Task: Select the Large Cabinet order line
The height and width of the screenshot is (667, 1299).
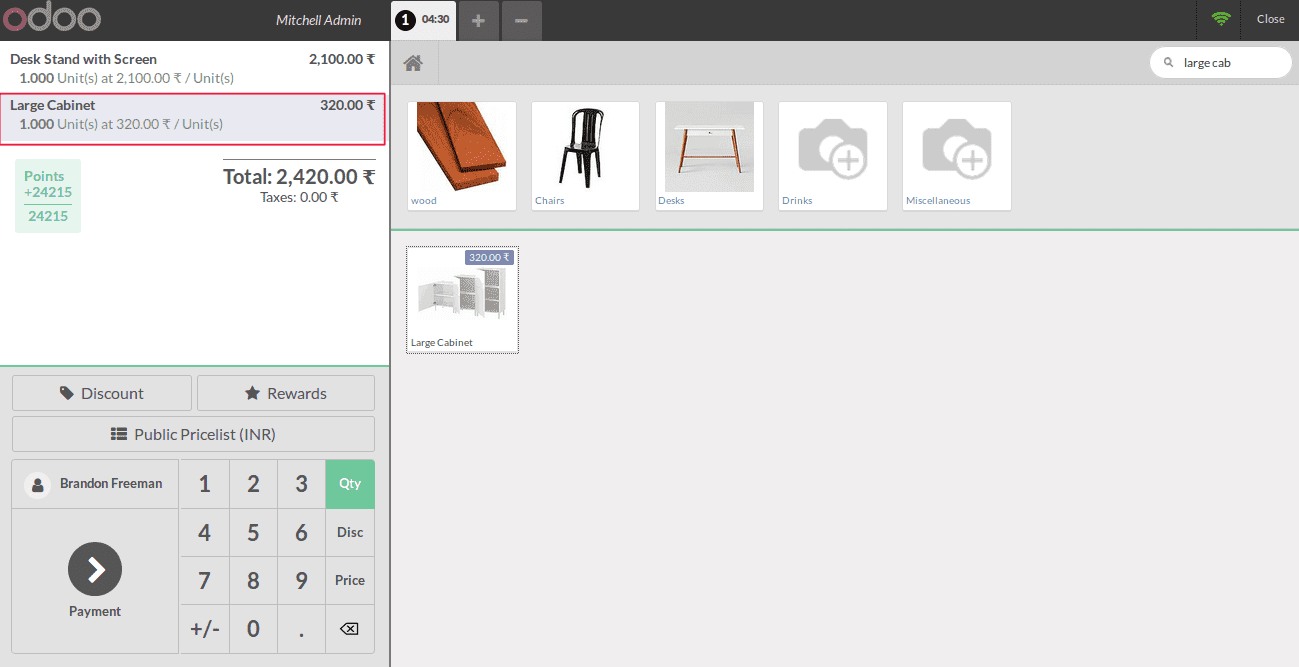Action: [193, 119]
